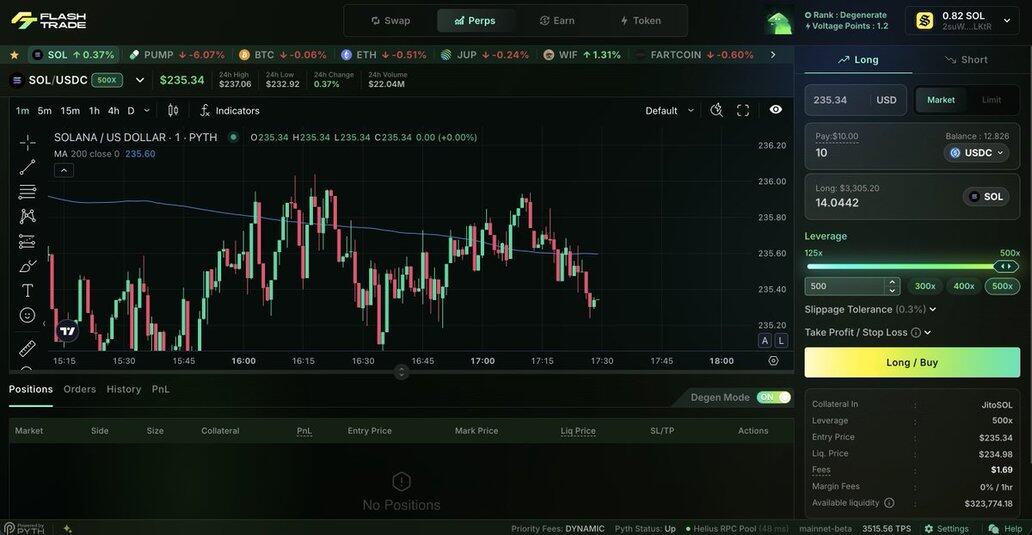Select the trend line drawing tool
The image size is (1032, 535).
click(28, 167)
